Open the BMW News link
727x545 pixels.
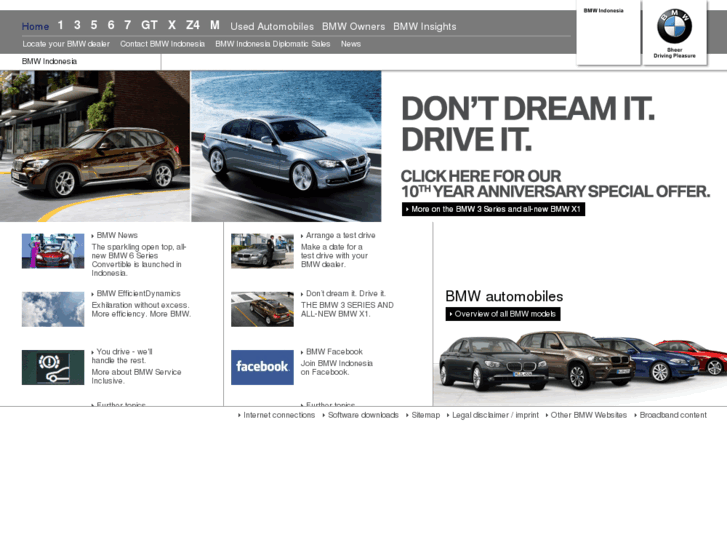tap(117, 235)
